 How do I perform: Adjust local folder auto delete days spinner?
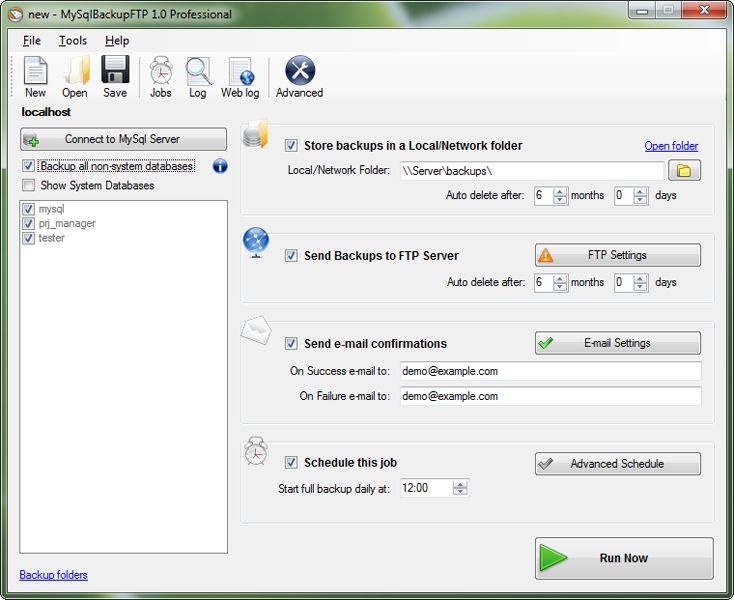[x=640, y=195]
